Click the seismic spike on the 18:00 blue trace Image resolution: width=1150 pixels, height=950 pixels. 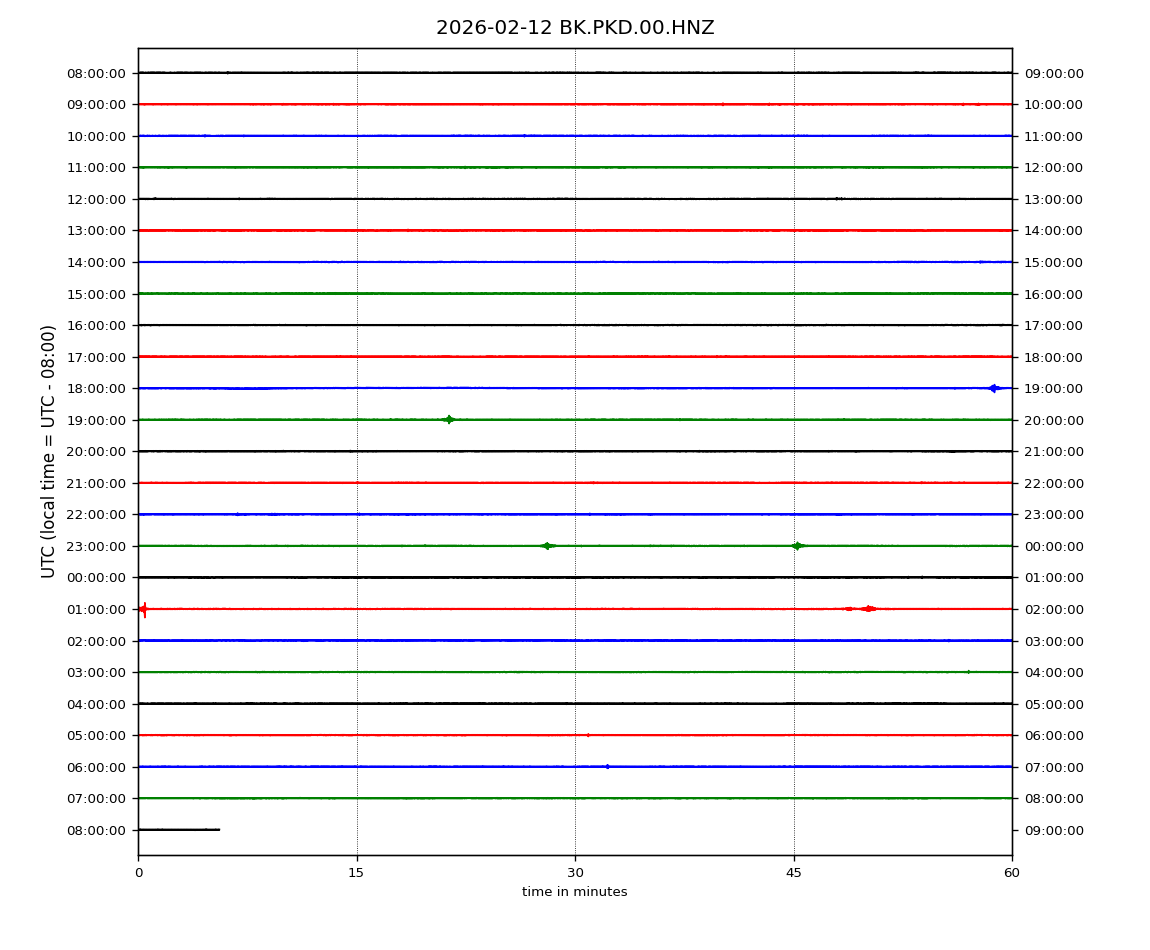[993, 388]
